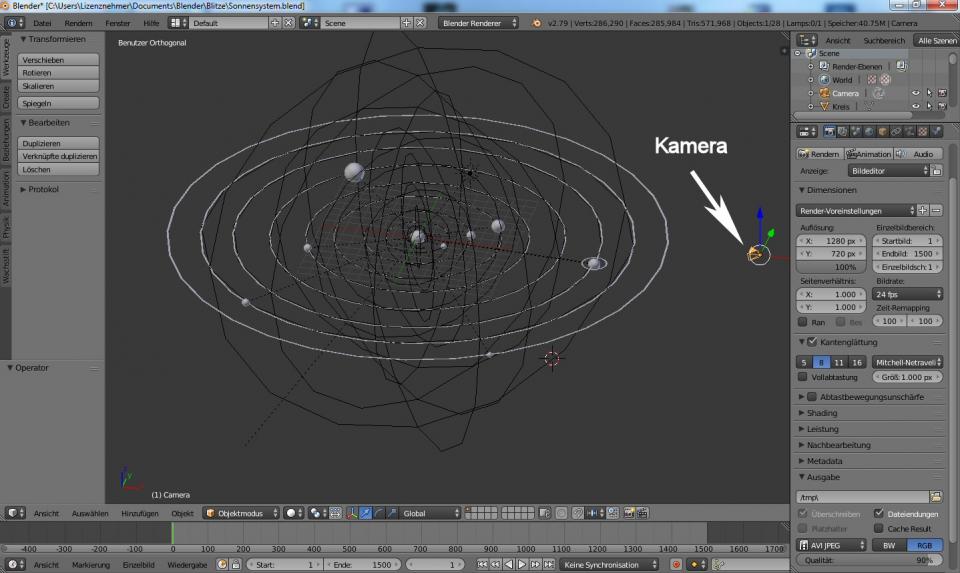
Task: Click the translate manipulator arrow icon
Action: (366, 513)
